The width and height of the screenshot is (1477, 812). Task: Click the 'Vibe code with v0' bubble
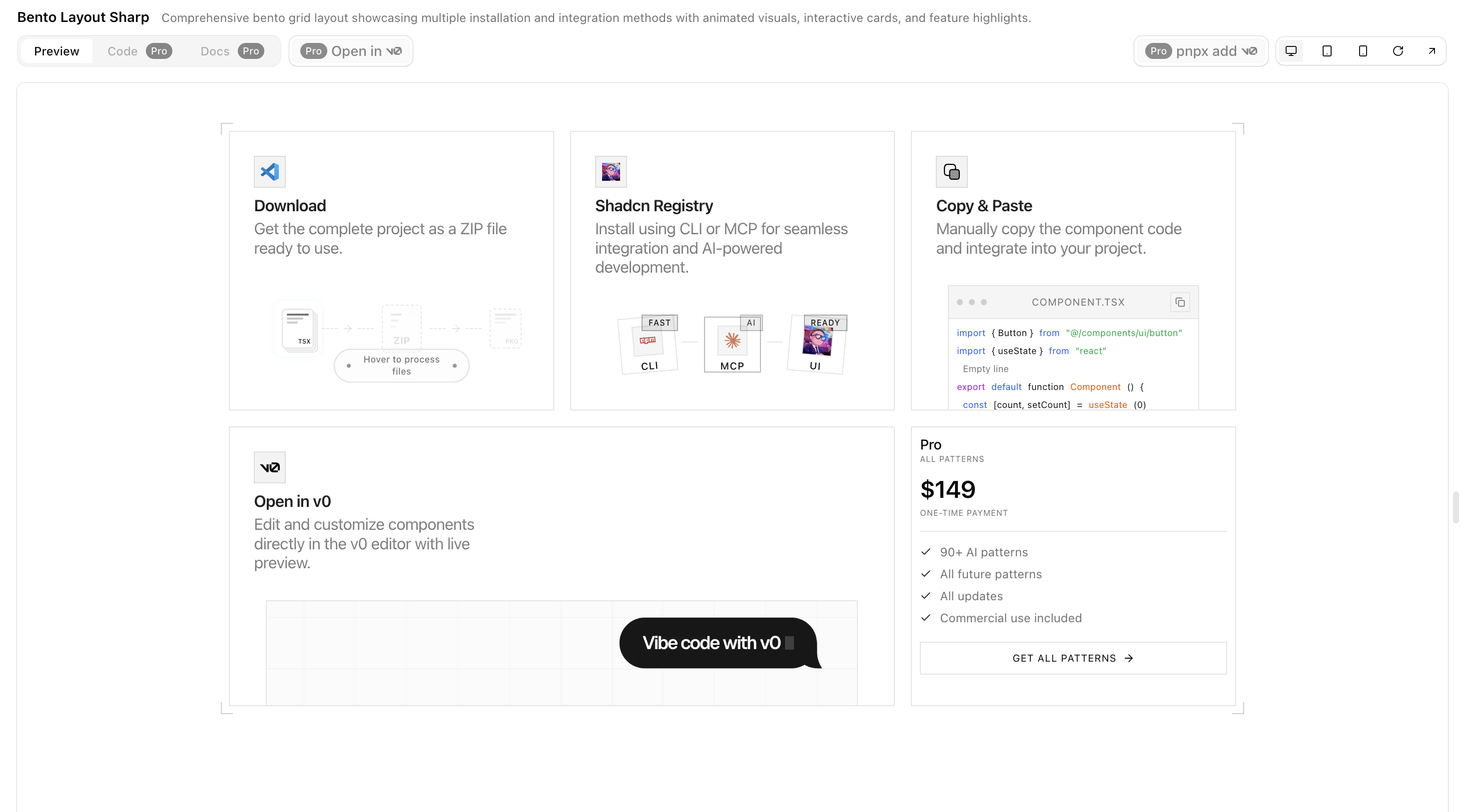pos(718,642)
